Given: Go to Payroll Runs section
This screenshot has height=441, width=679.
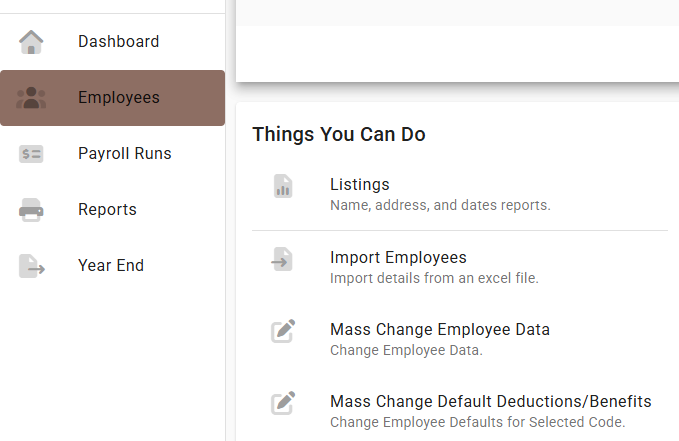Looking at the screenshot, I should (x=124, y=154).
